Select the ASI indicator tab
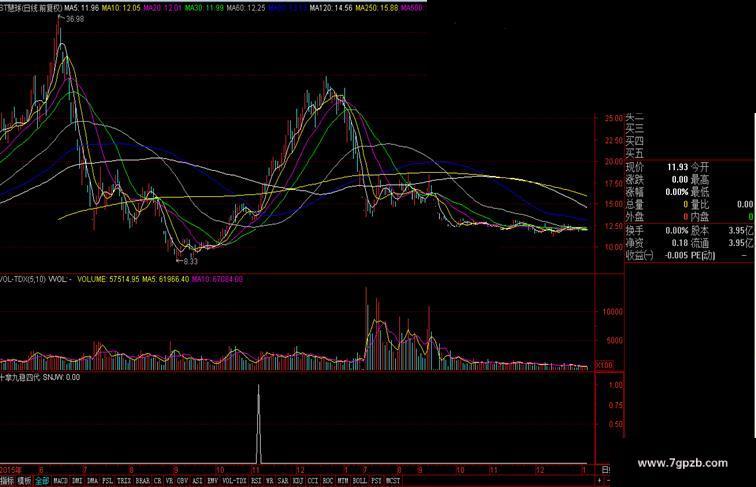The width and height of the screenshot is (756, 487). (x=198, y=481)
